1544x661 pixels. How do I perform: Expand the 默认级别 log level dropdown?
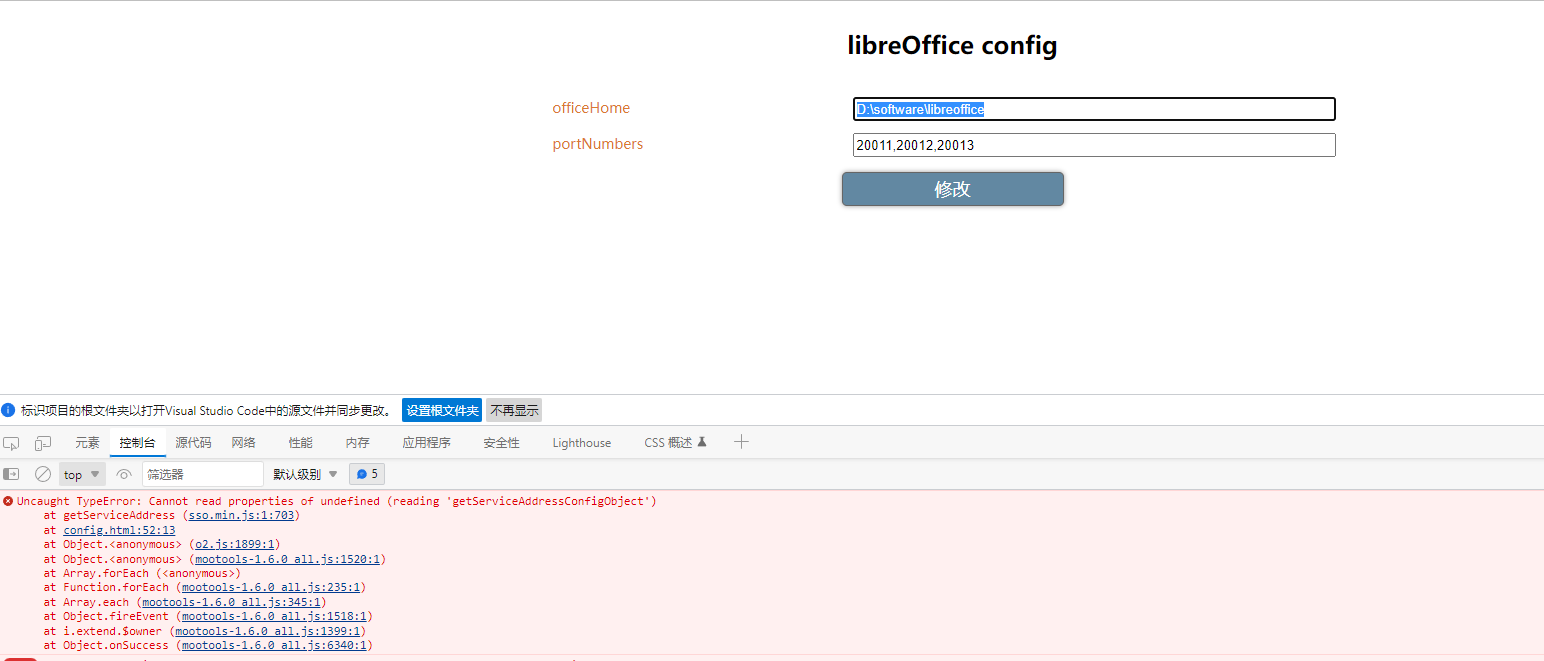point(306,474)
